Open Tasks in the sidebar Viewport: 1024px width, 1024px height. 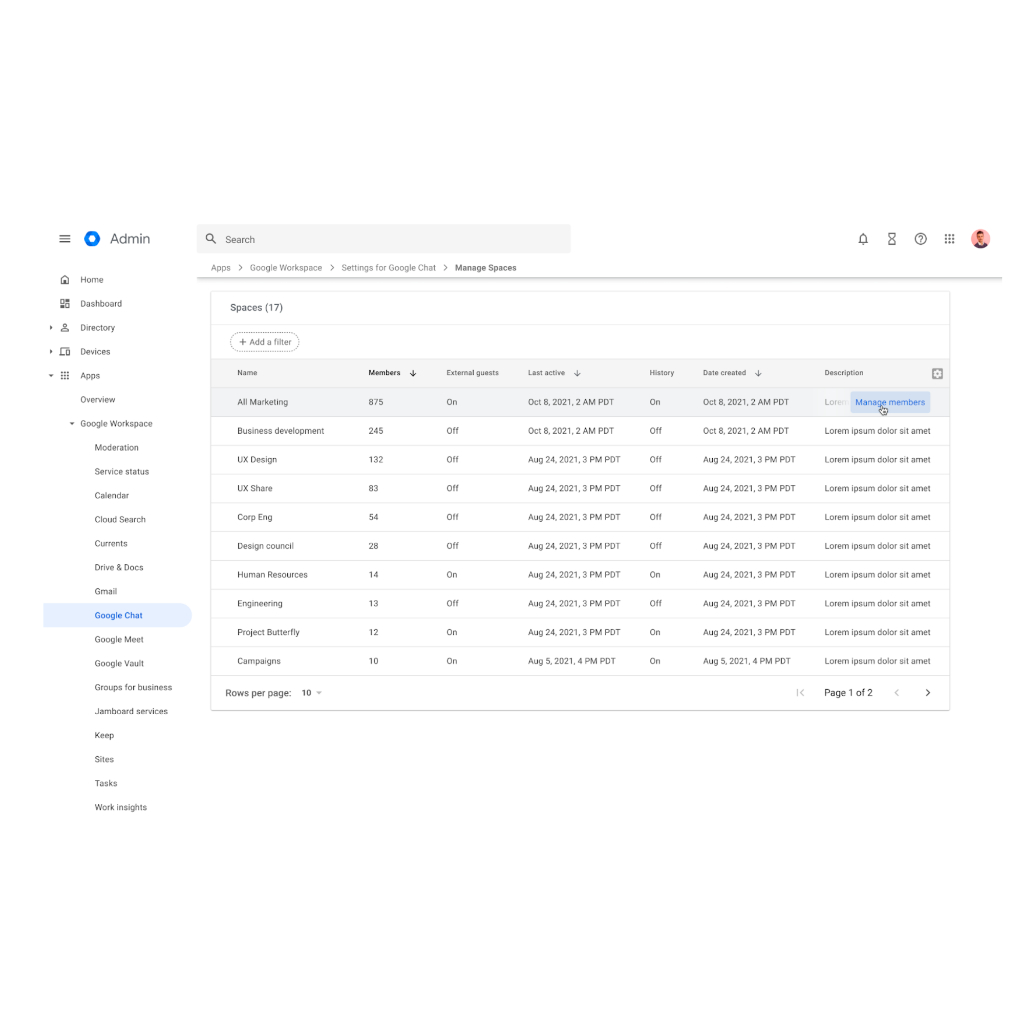(106, 784)
